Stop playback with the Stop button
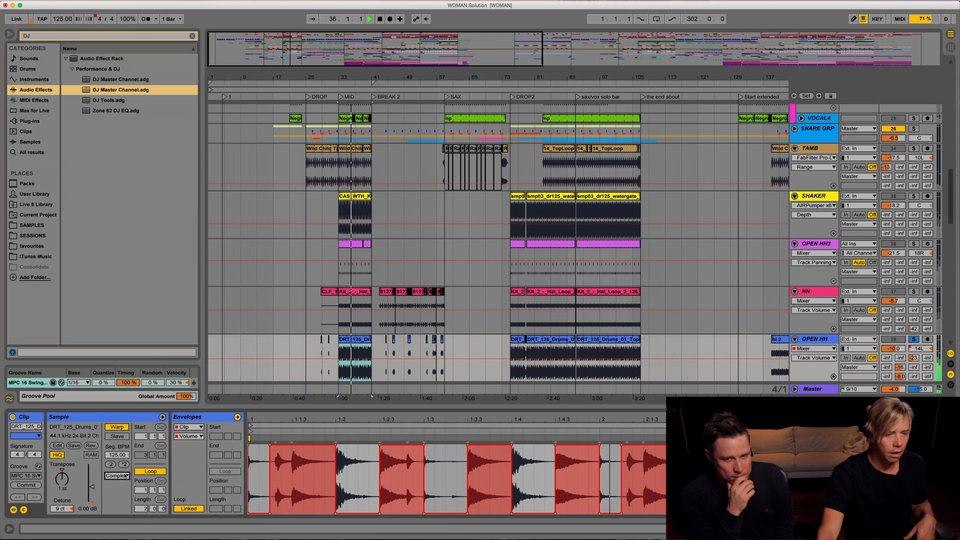 (380, 19)
